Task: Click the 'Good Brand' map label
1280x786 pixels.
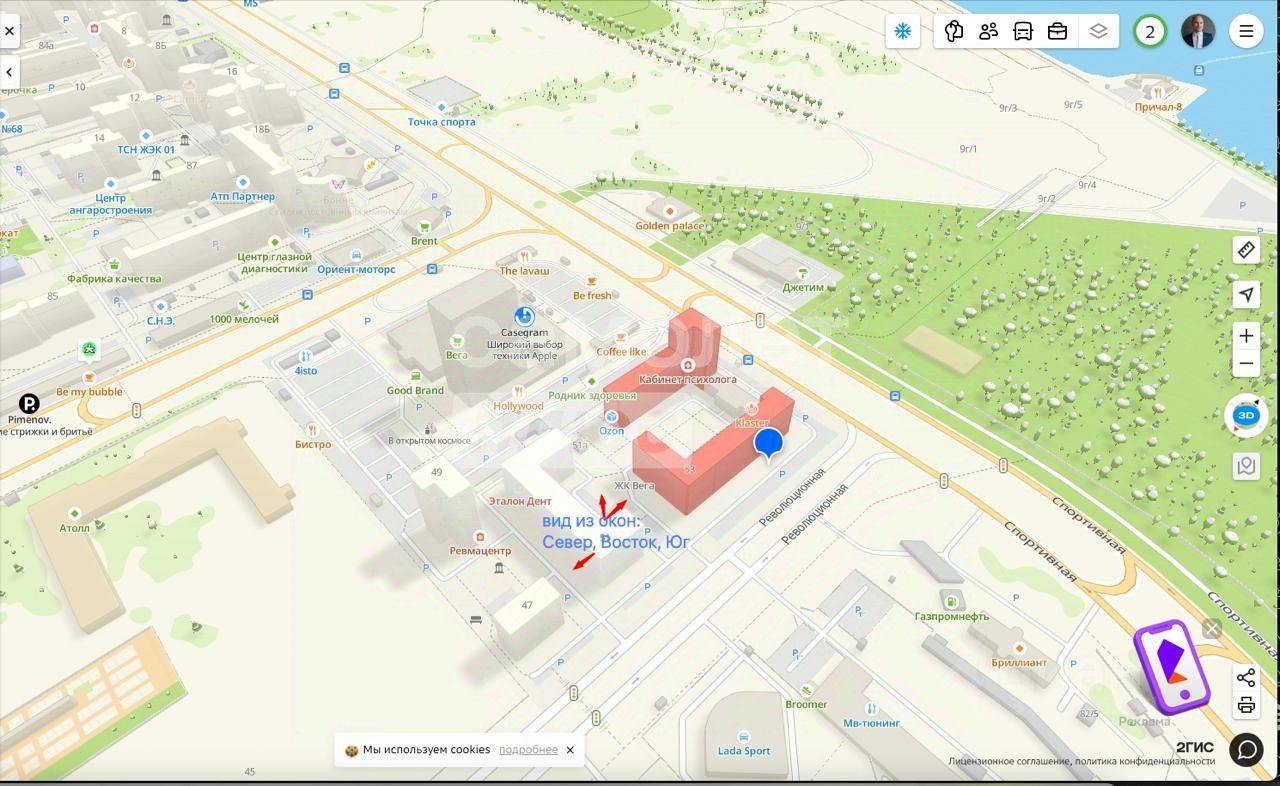Action: point(415,390)
